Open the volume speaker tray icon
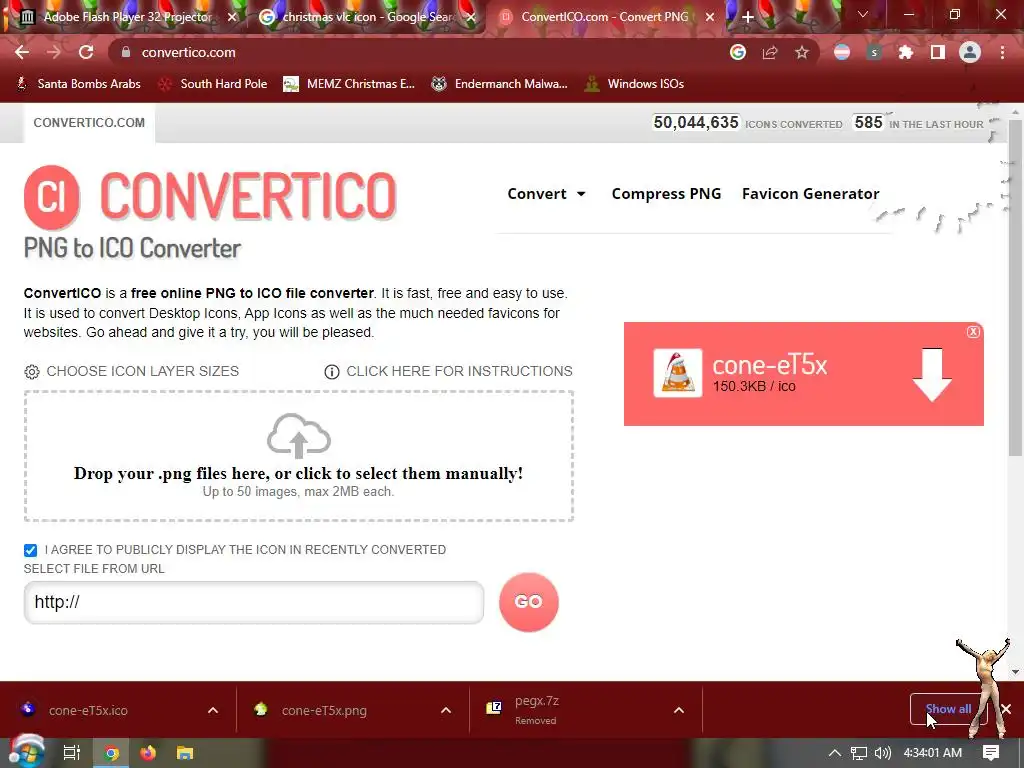 point(882,753)
